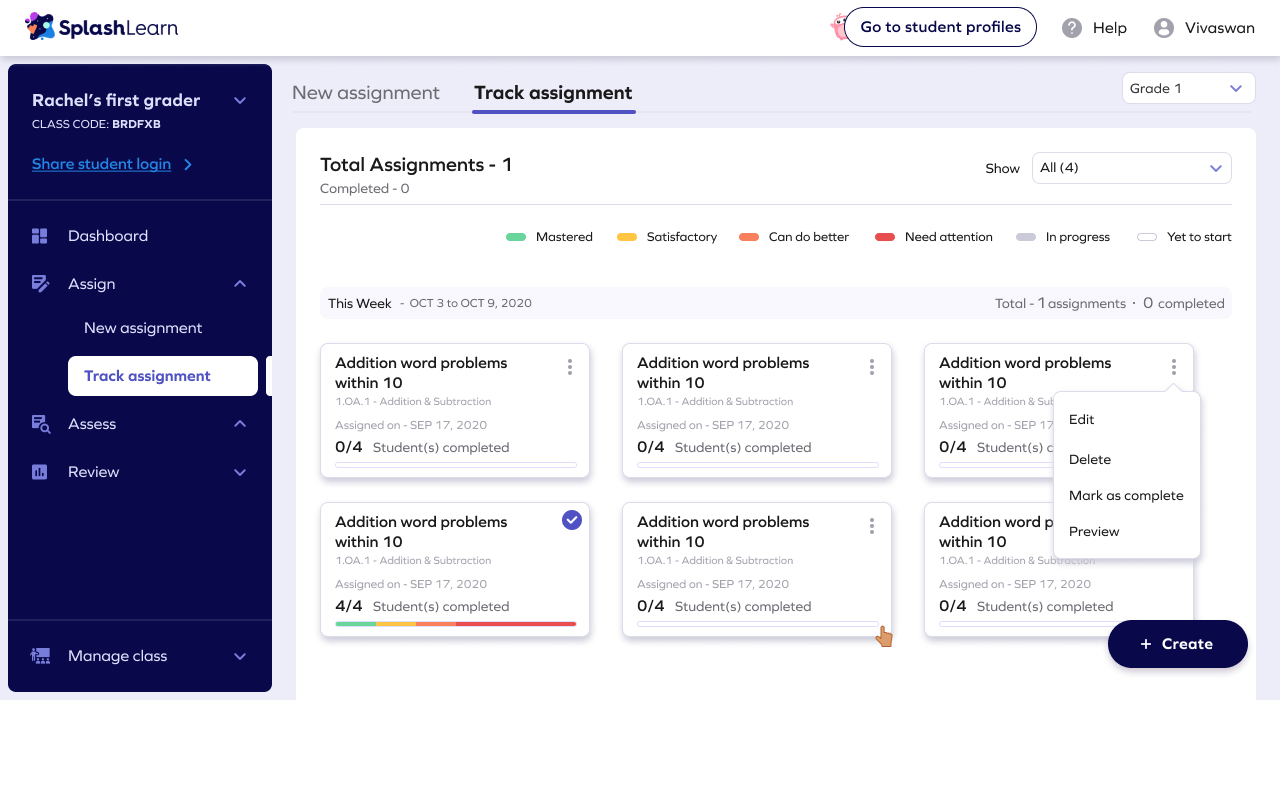Click the OCT 3 to OCT 9, 2020 date range
The height and width of the screenshot is (792, 1280).
coord(470,303)
